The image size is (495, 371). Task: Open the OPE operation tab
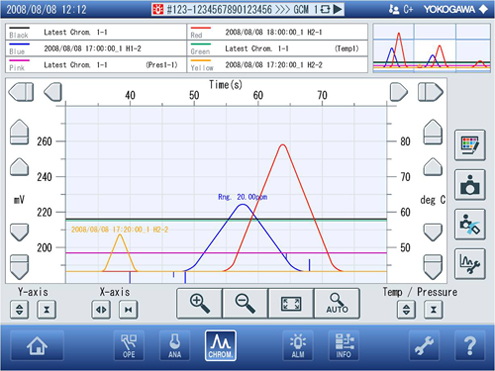tap(129, 346)
